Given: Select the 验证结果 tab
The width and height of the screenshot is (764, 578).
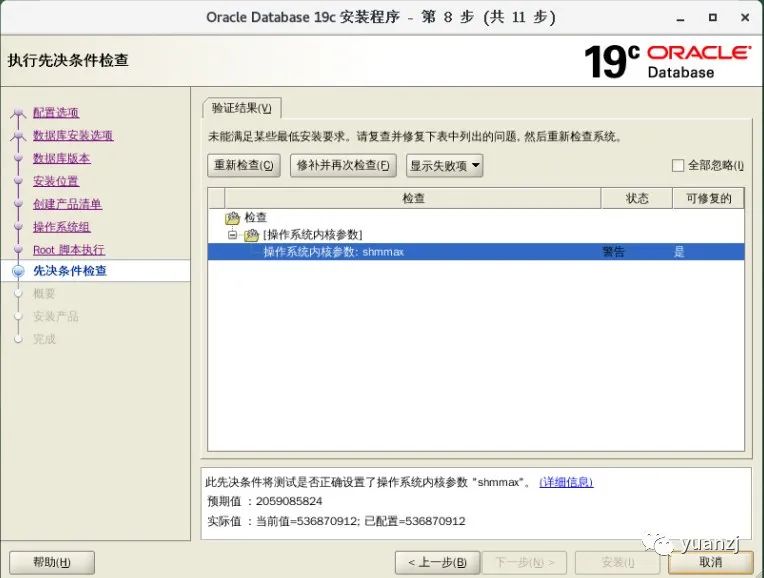Looking at the screenshot, I should pyautogui.click(x=242, y=108).
